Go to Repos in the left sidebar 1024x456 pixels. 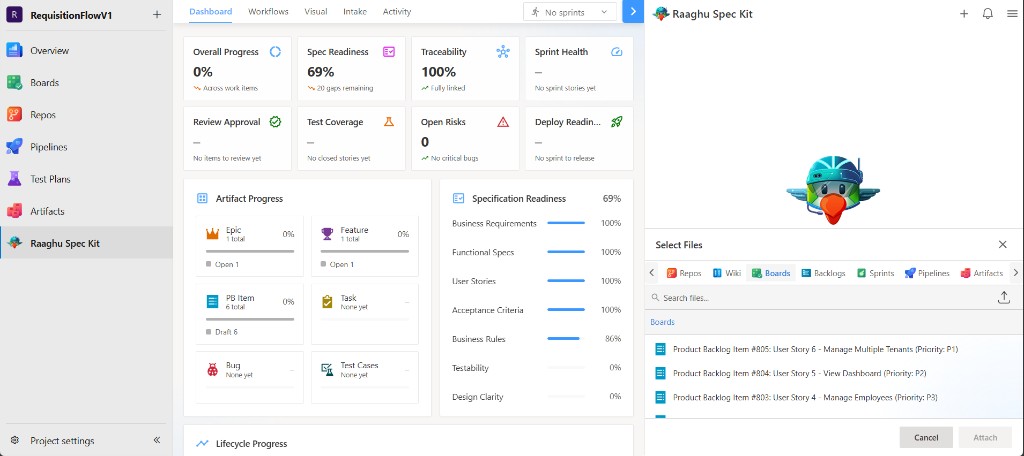point(86,114)
